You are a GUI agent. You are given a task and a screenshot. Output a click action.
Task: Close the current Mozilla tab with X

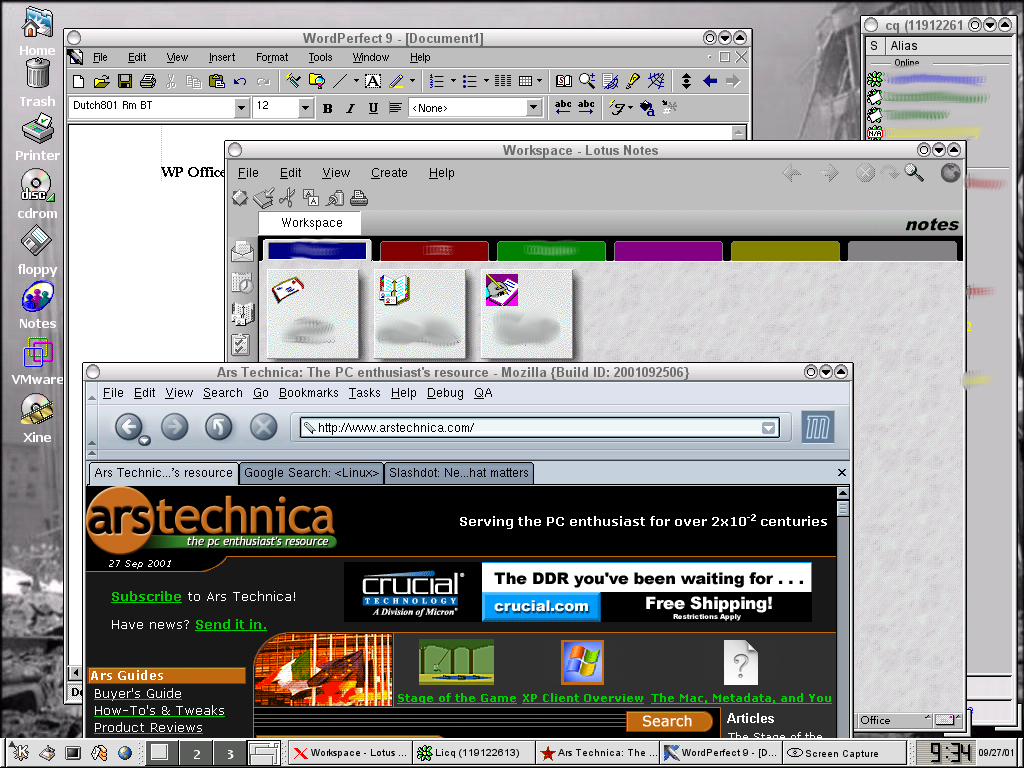tap(842, 472)
